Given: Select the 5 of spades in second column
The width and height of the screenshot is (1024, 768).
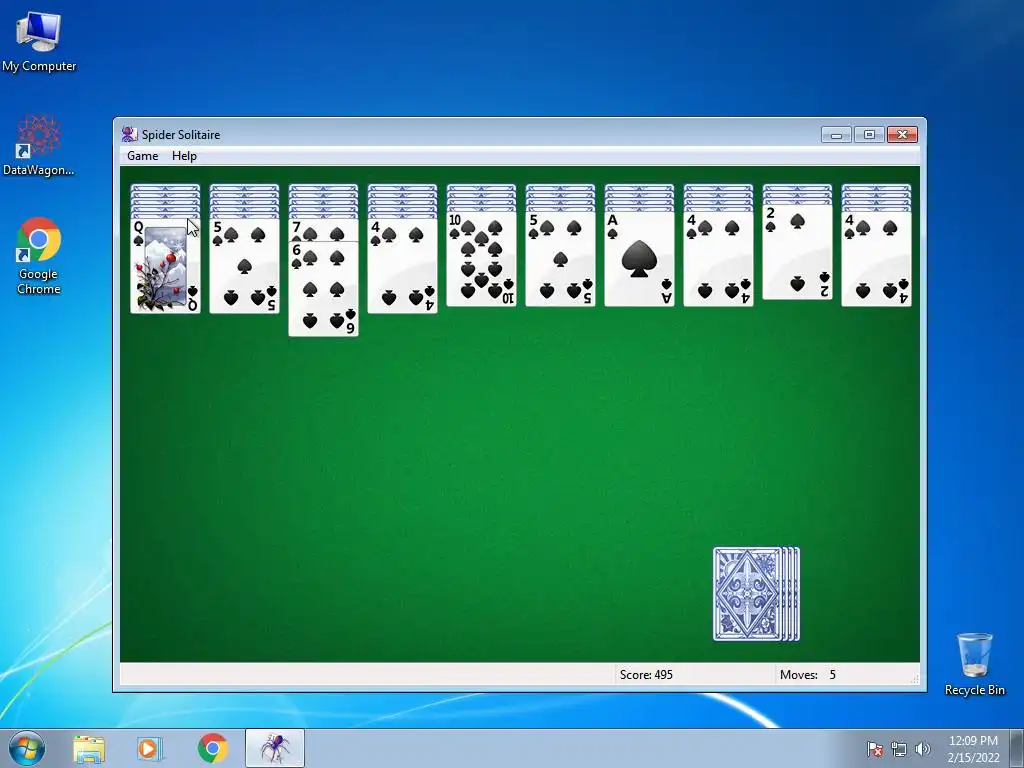Looking at the screenshot, I should (x=244, y=266).
